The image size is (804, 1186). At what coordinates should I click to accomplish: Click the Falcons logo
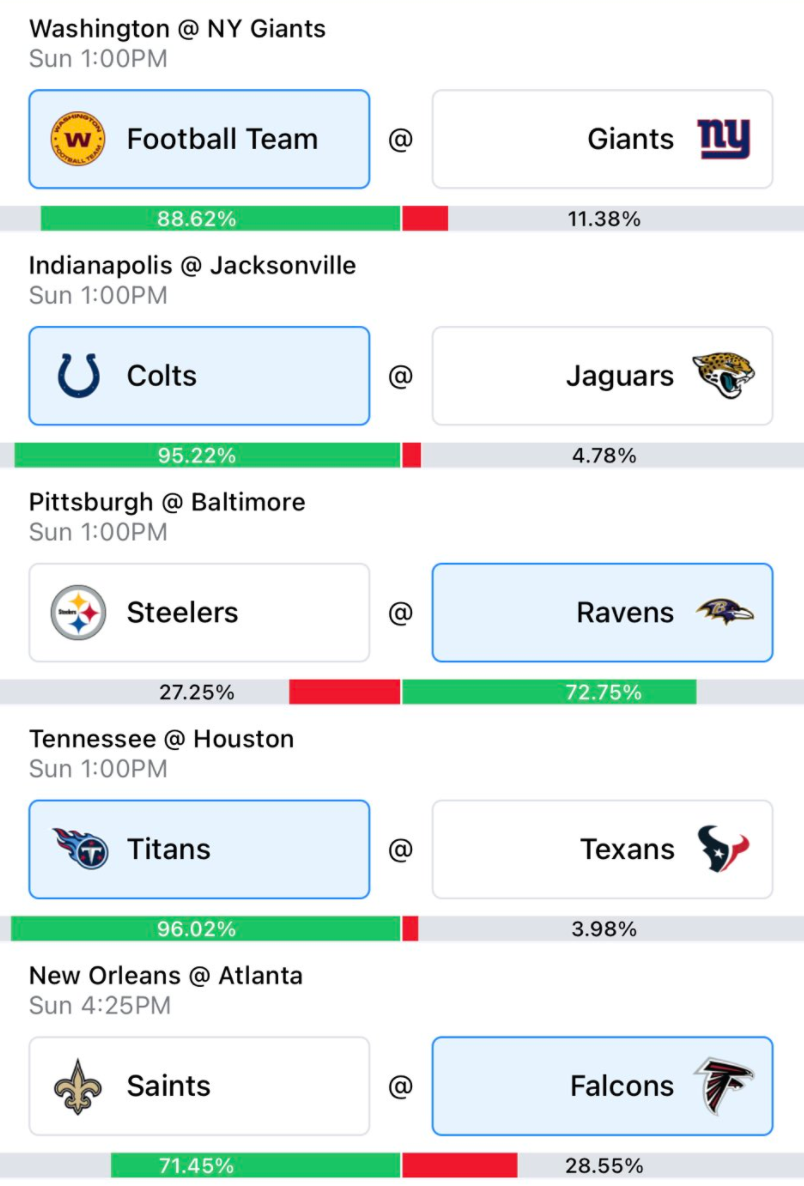724,1086
